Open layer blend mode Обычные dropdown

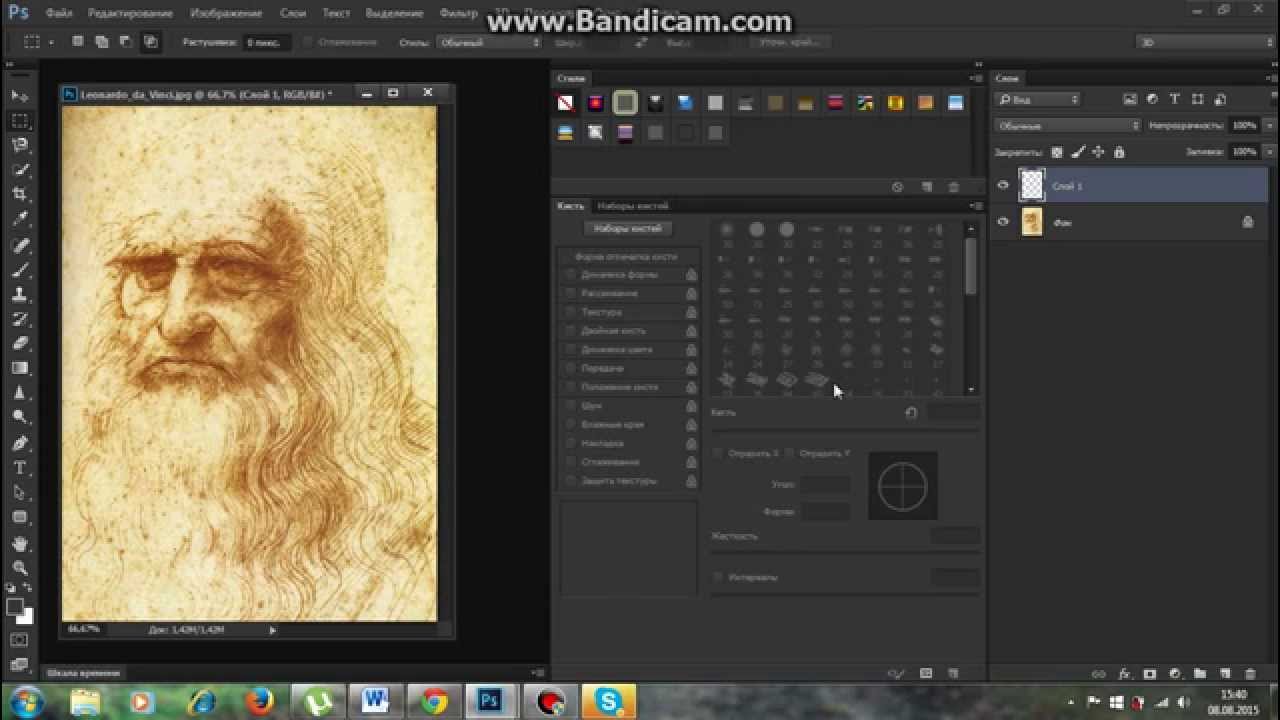tap(1067, 126)
